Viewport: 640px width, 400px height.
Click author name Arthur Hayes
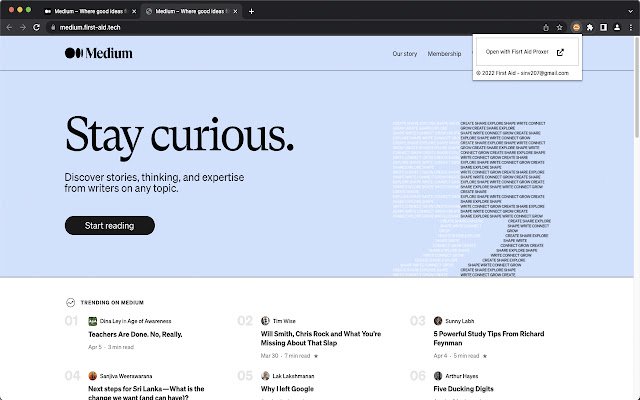(x=462, y=376)
